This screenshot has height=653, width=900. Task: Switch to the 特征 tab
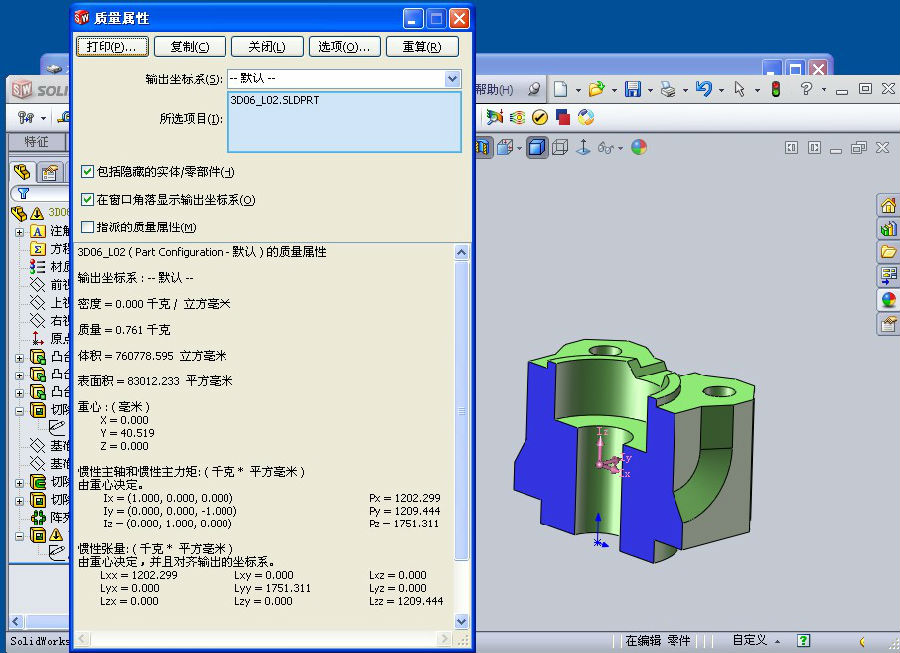36,142
